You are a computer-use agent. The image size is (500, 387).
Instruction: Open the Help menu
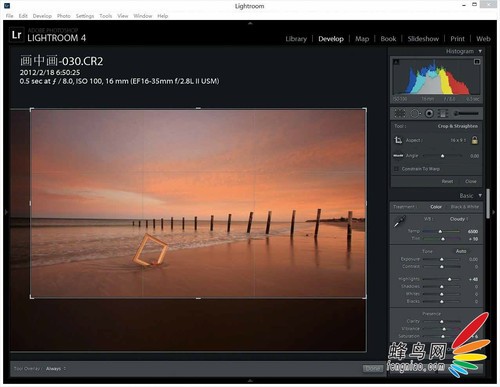click(163, 16)
